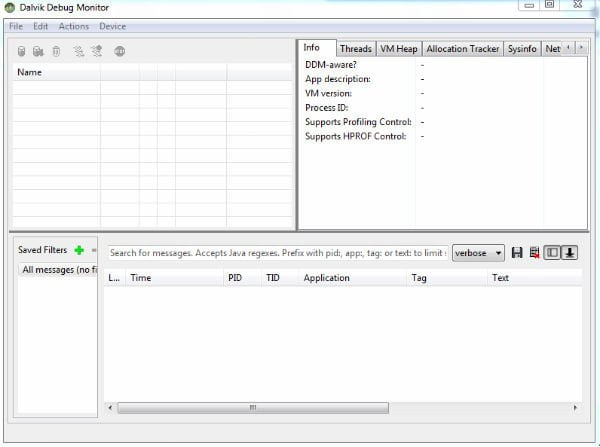The width and height of the screenshot is (600, 447).
Task: Click the logcat horizontal scrollbar thumb
Action: [x=253, y=408]
